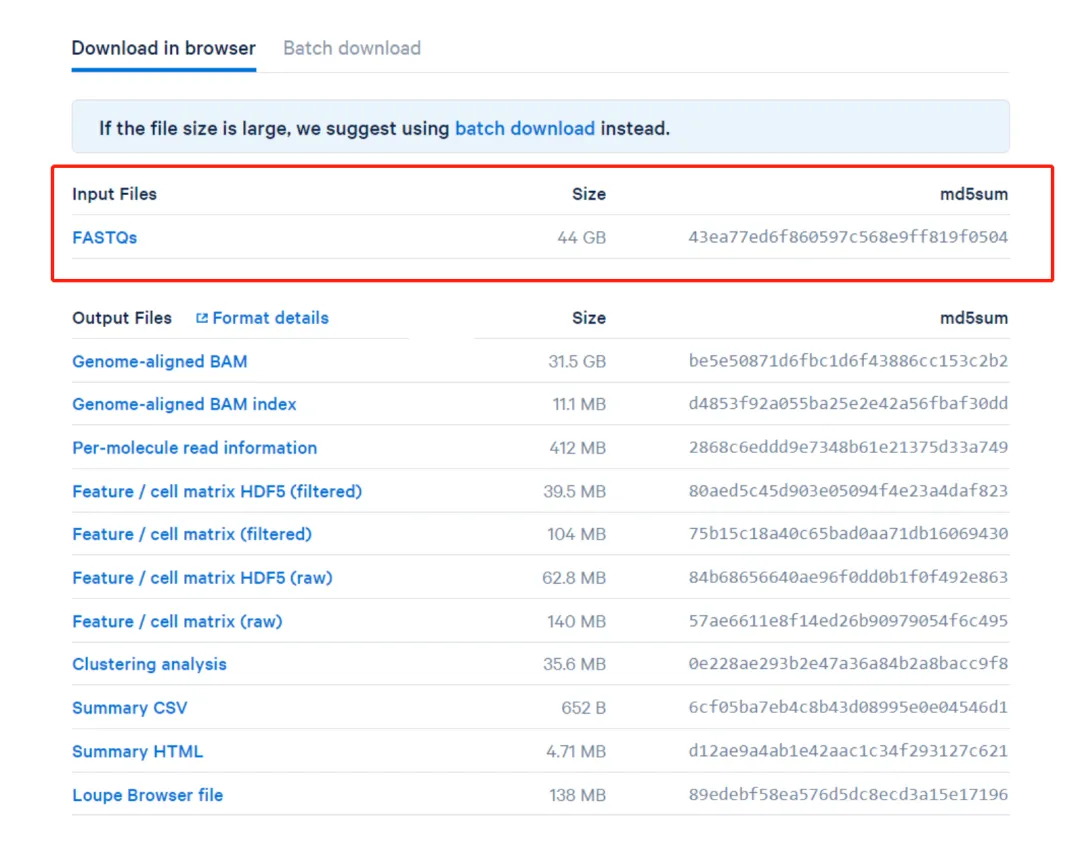Download the Loupe Browser file

[147, 795]
